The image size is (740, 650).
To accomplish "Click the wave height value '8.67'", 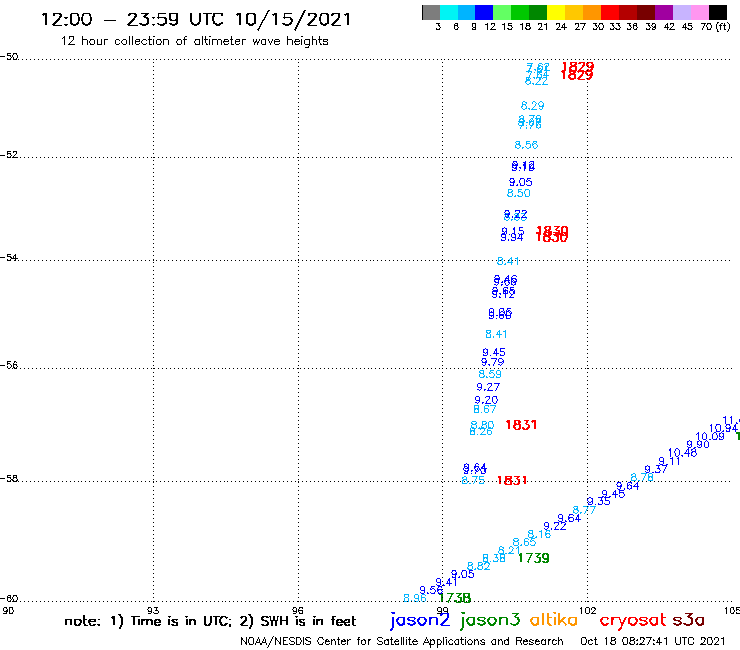I will point(485,409).
